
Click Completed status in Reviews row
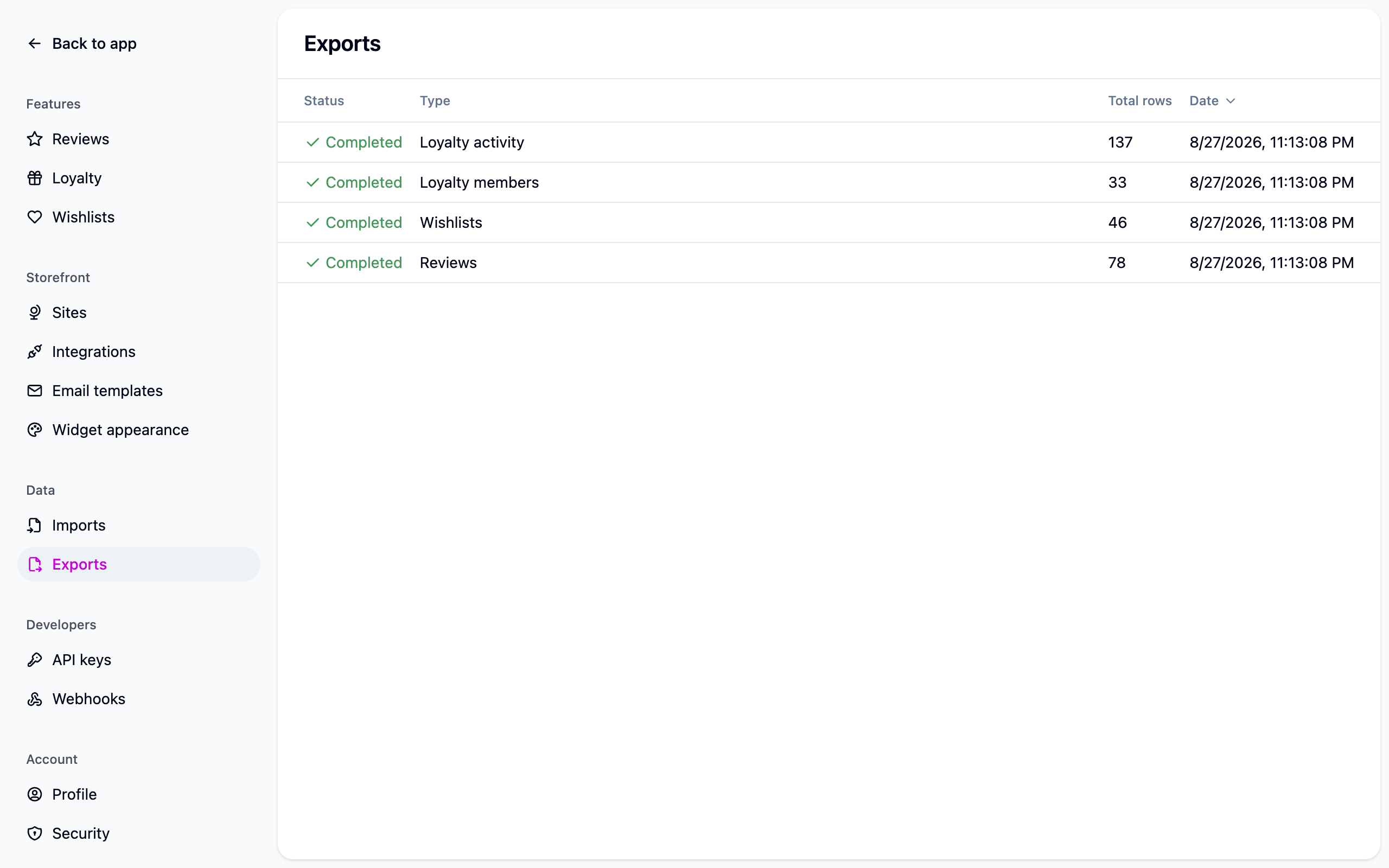coord(364,263)
